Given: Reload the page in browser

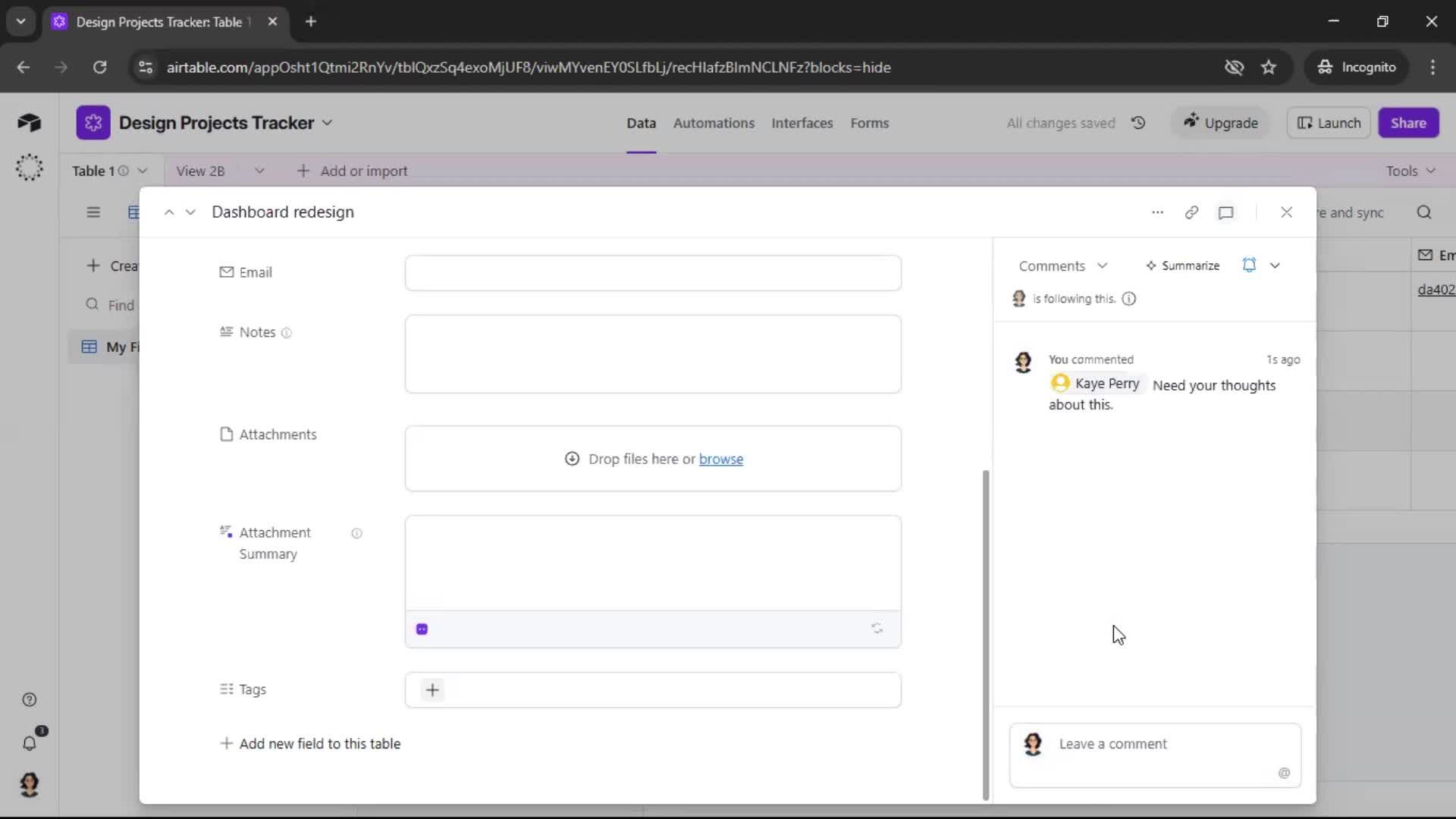Looking at the screenshot, I should [99, 67].
